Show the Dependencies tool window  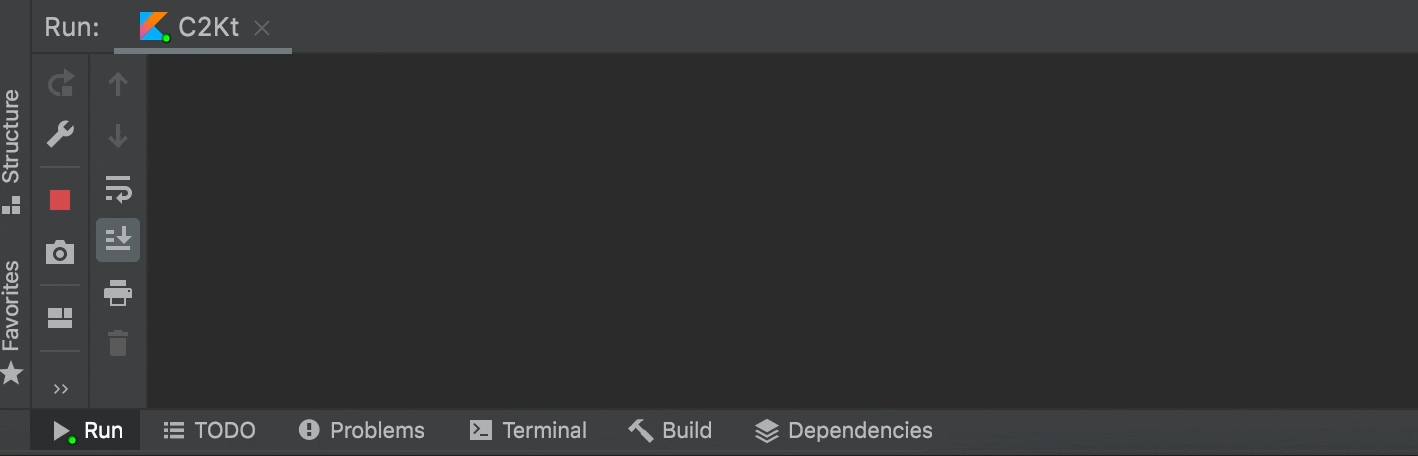843,431
